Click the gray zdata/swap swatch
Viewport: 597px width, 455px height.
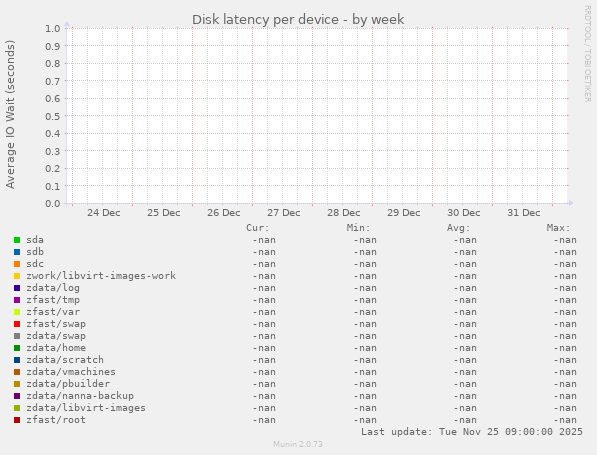click(17, 336)
